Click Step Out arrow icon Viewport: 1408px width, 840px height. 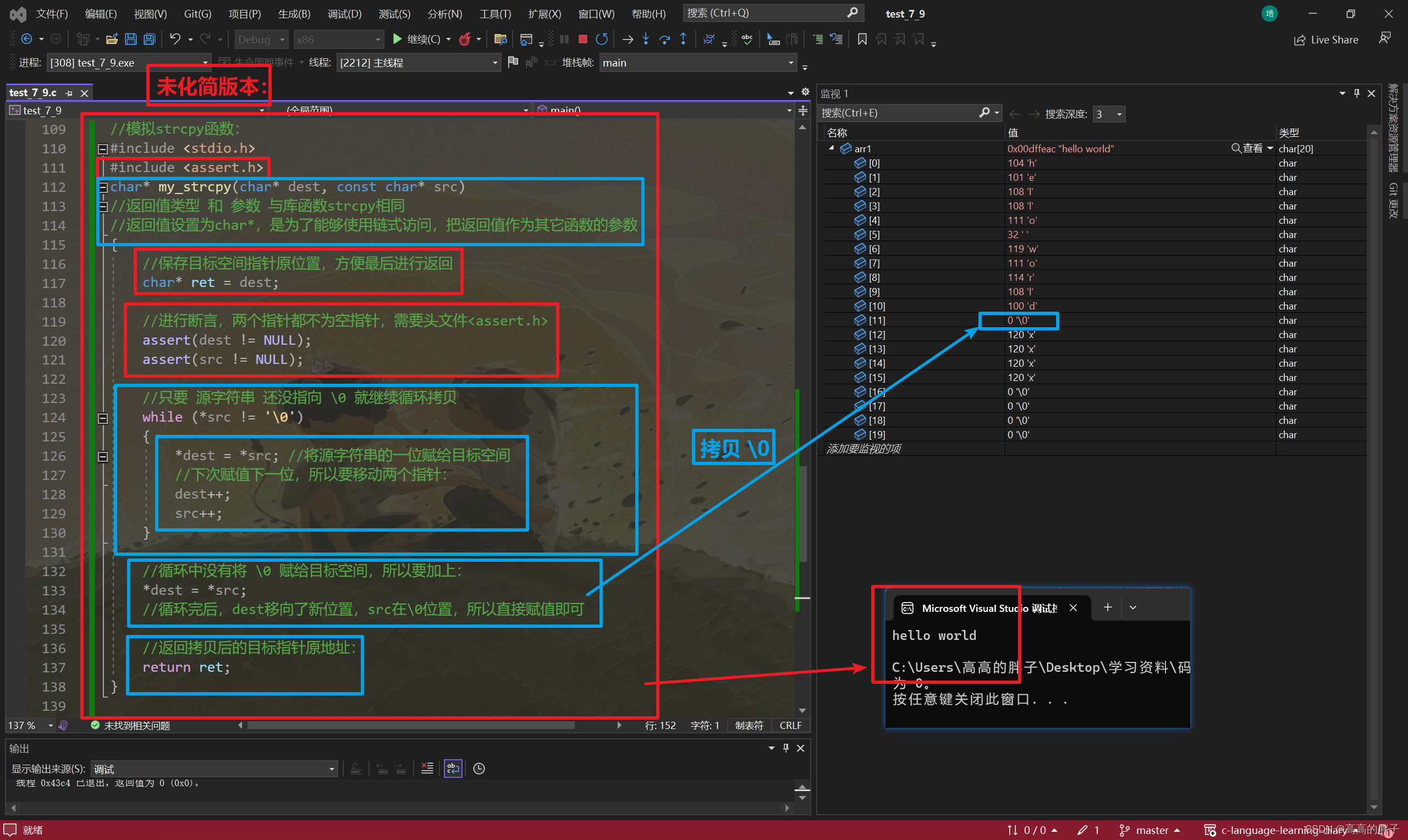coord(683,39)
